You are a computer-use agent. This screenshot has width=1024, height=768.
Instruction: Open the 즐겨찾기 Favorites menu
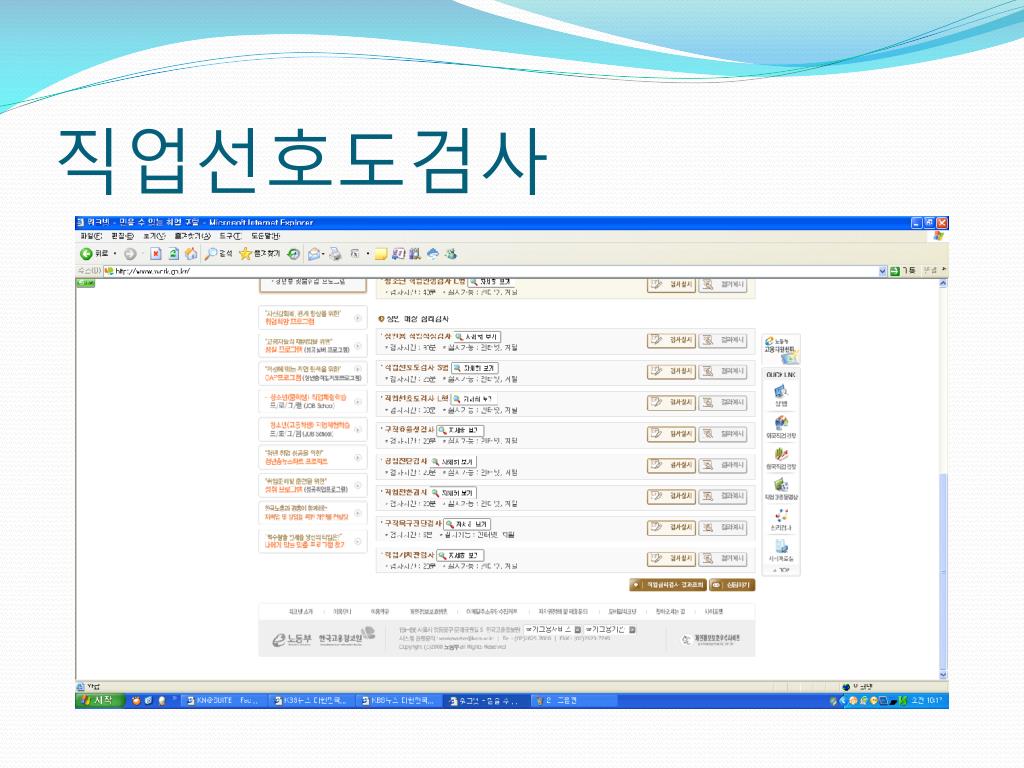pyautogui.click(x=192, y=236)
